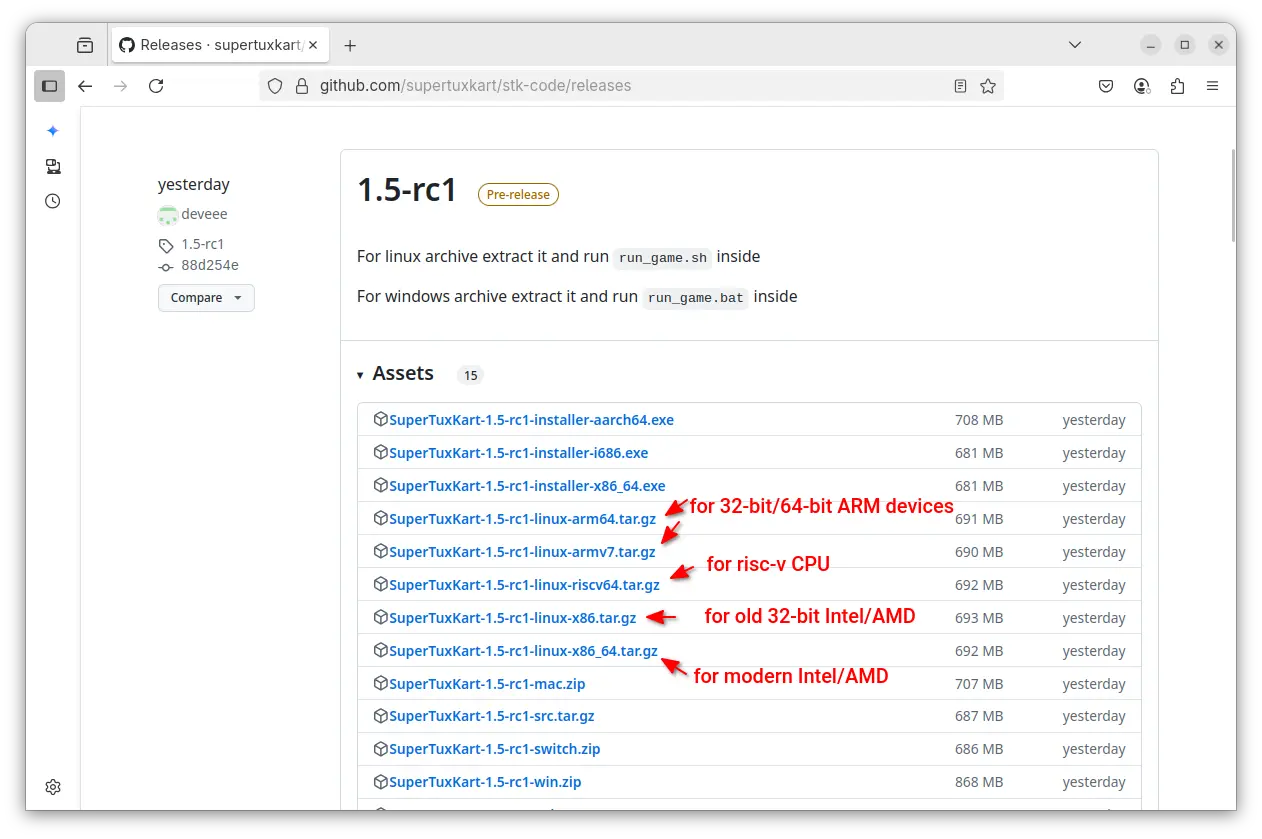Collapse the Assets section triangle
Image resolution: width=1262 pixels, height=839 pixels.
[x=360, y=375]
